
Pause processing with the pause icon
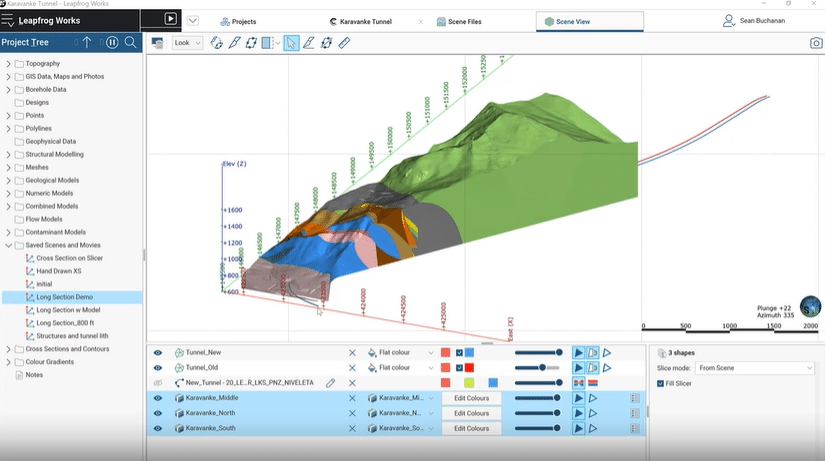point(112,43)
